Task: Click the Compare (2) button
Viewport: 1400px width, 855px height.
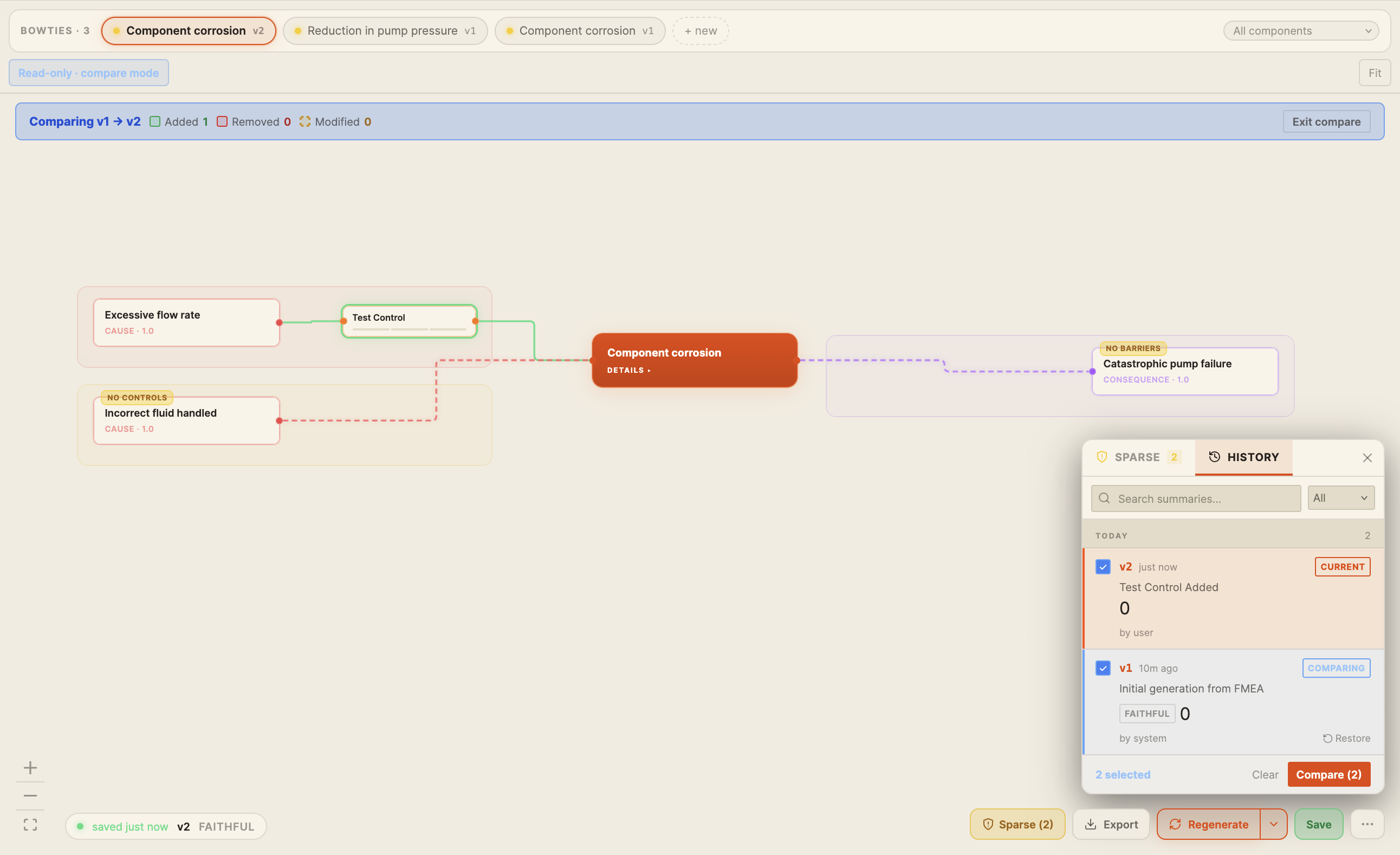Action: tap(1328, 775)
